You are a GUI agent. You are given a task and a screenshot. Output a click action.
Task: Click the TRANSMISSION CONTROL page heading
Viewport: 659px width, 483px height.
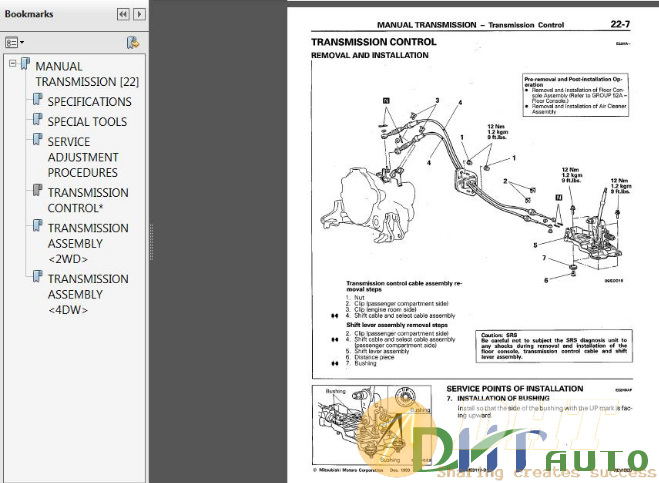point(374,42)
